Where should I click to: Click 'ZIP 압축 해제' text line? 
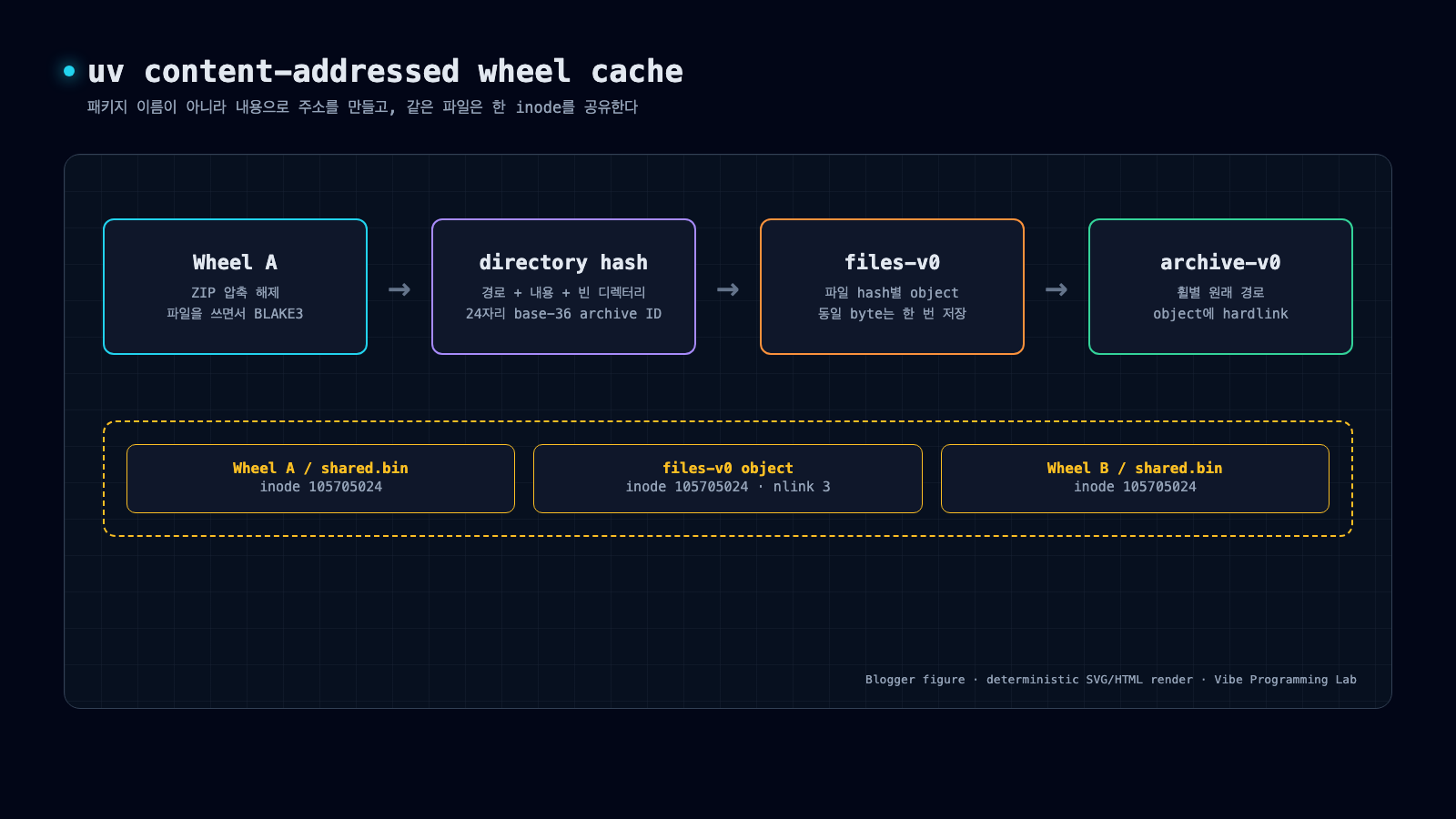235,292
